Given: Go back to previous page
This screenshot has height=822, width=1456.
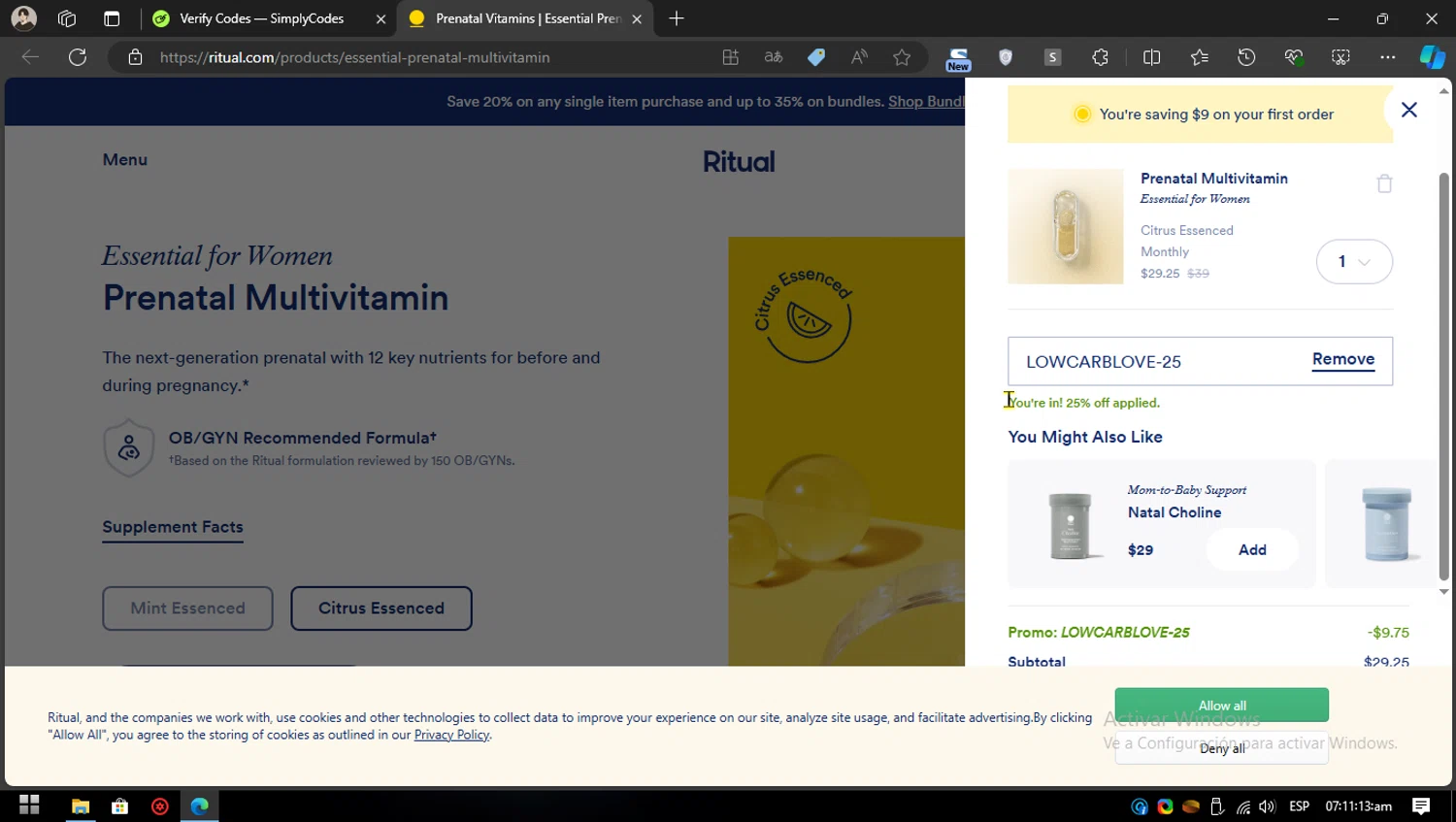Looking at the screenshot, I should pos(30,57).
